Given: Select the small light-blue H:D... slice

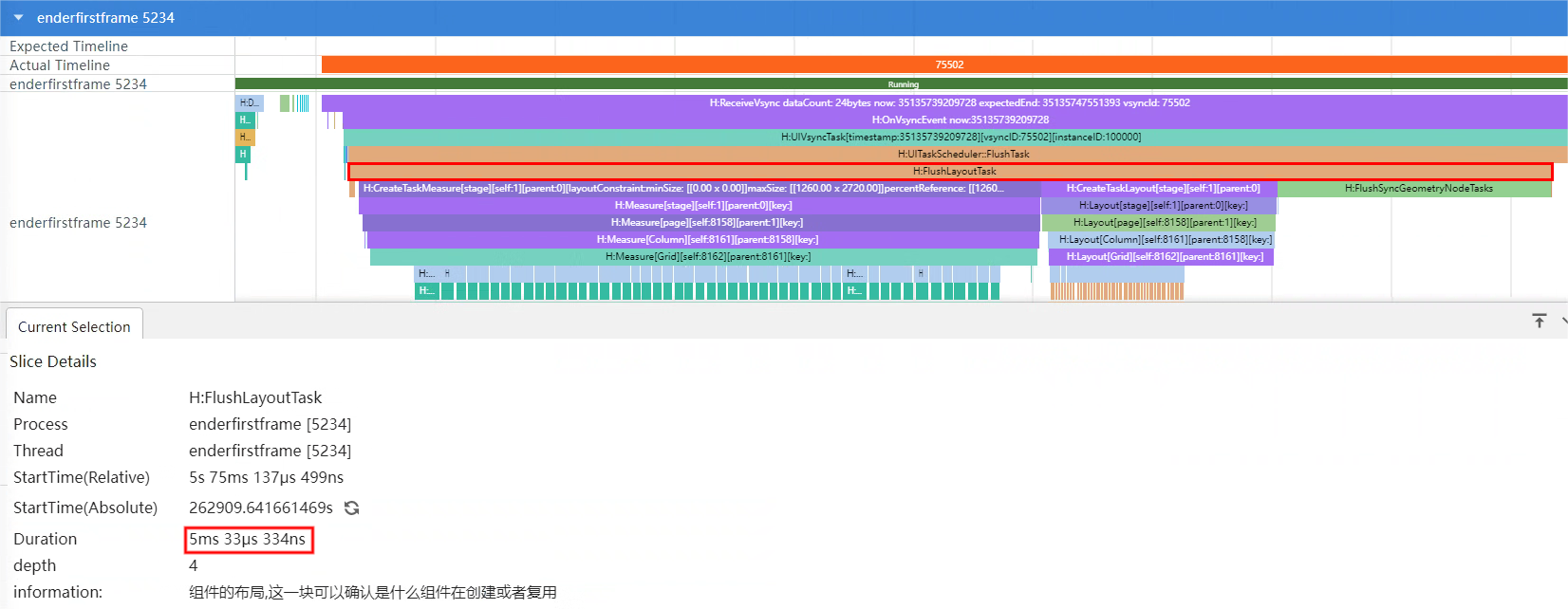Looking at the screenshot, I should [x=249, y=102].
